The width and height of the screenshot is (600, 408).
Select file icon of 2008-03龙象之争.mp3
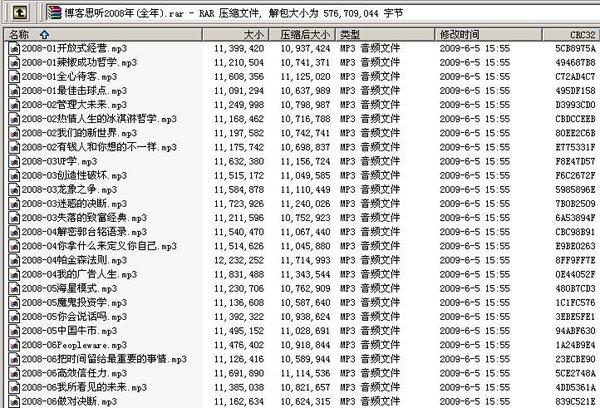14,190
